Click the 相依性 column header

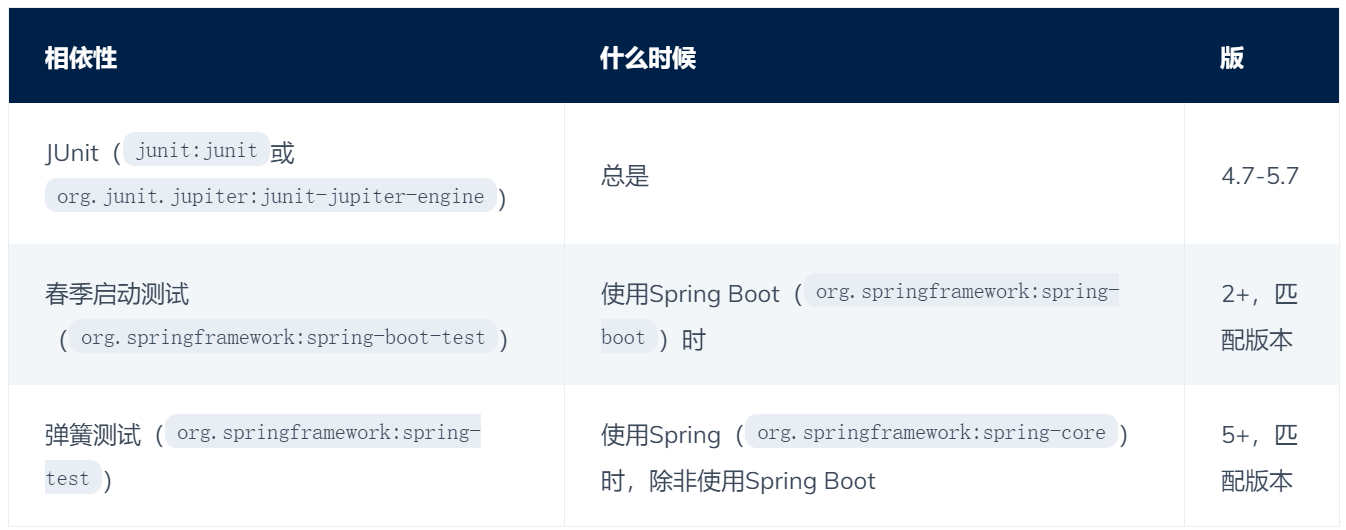(x=81, y=58)
